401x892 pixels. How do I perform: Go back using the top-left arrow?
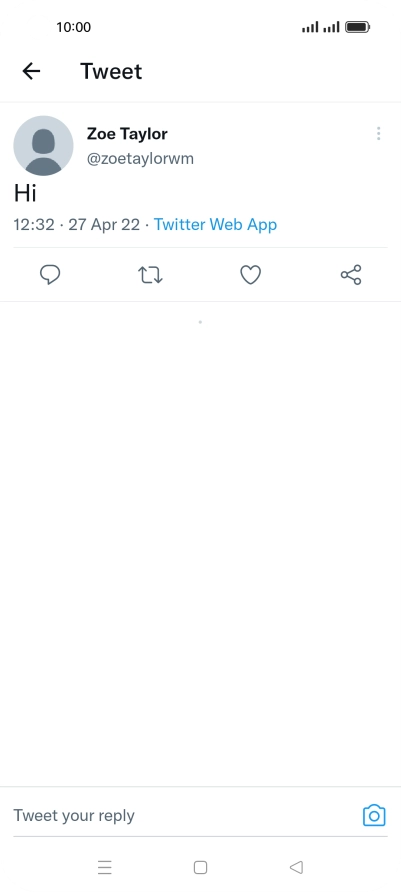pyautogui.click(x=31, y=71)
